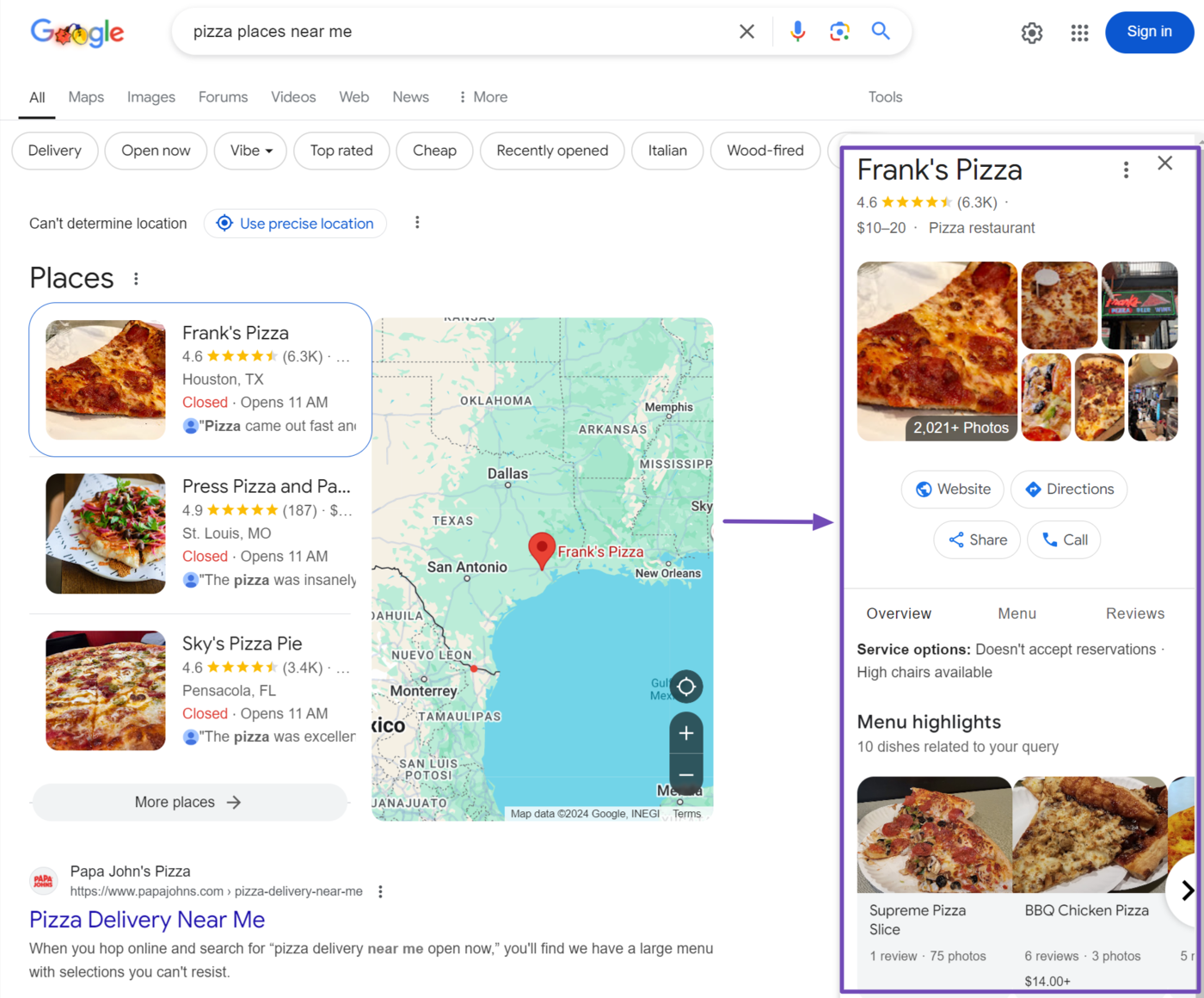Screen dimensions: 1204x998
Task: Open Places section options menu
Action: click(x=136, y=279)
